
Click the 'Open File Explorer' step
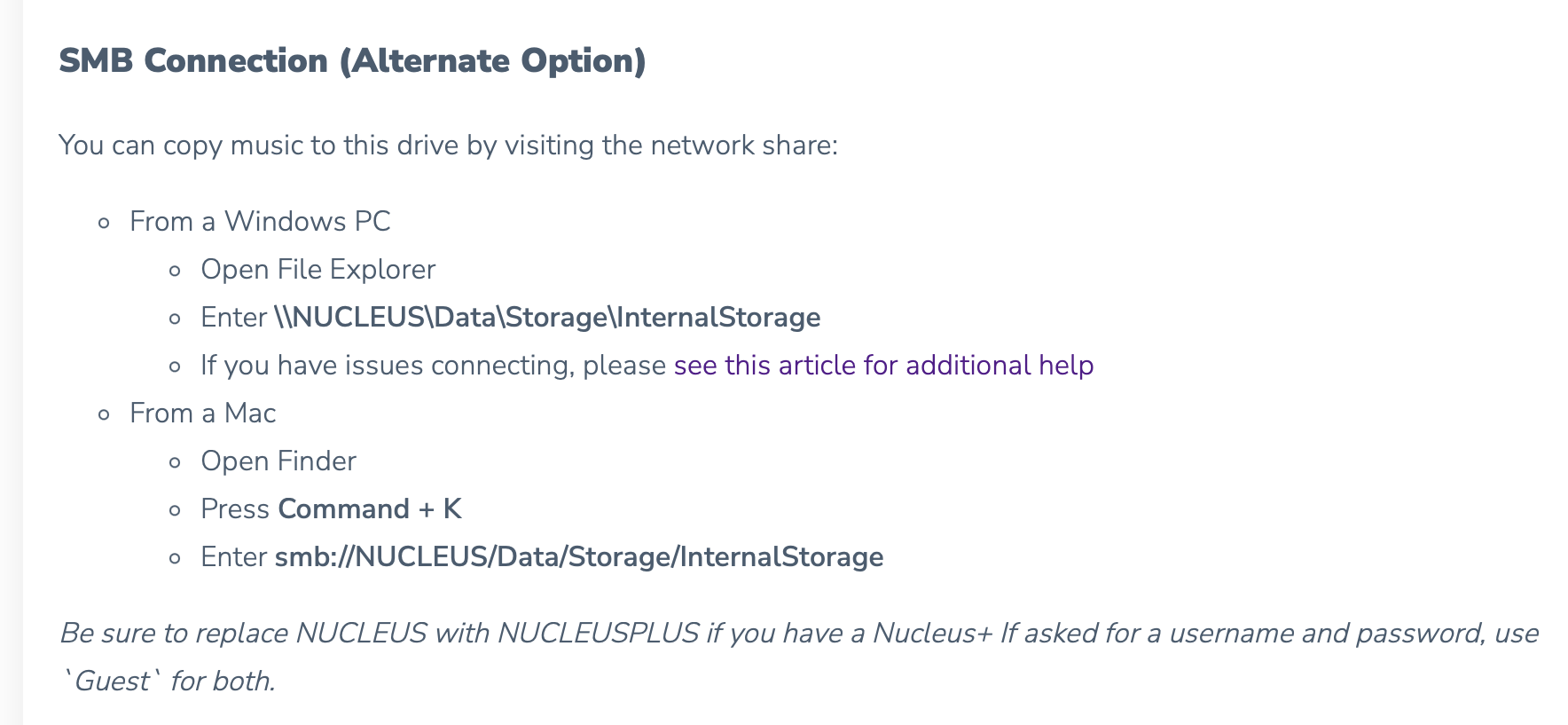click(x=318, y=270)
